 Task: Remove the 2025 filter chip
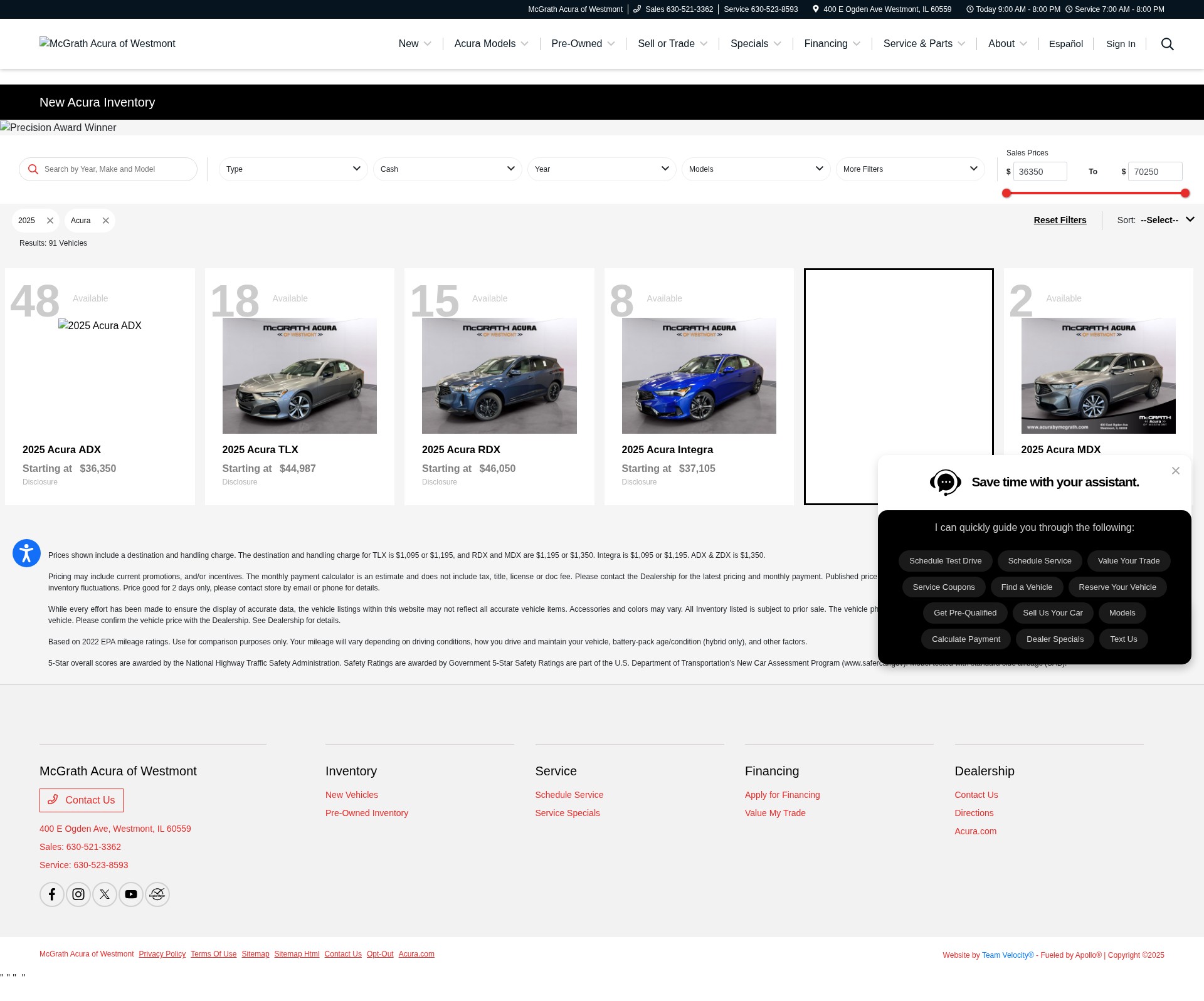pyautogui.click(x=50, y=221)
